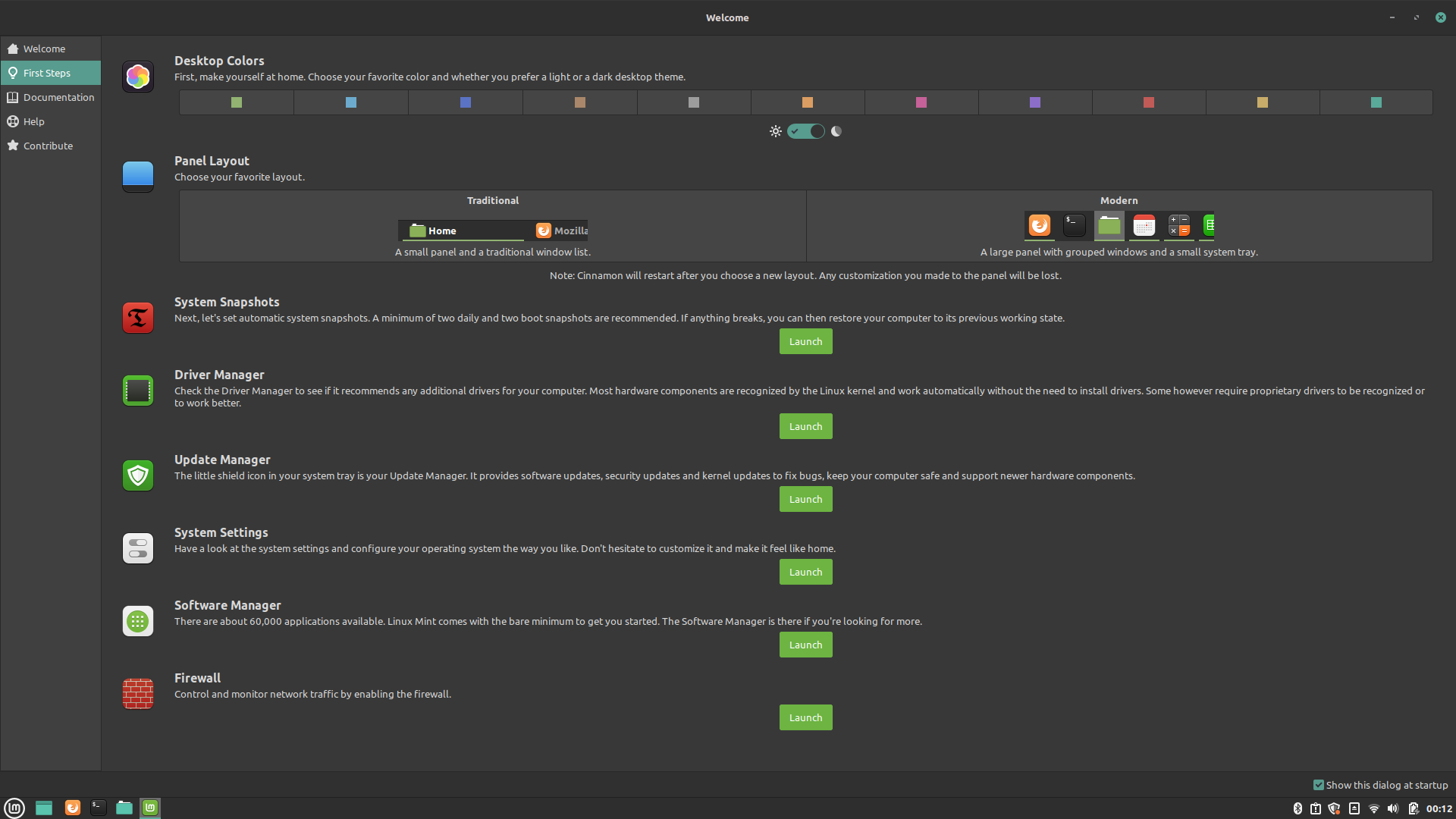Image resolution: width=1456 pixels, height=819 pixels.
Task: Open the Desktop Colors icon
Action: coord(137,76)
